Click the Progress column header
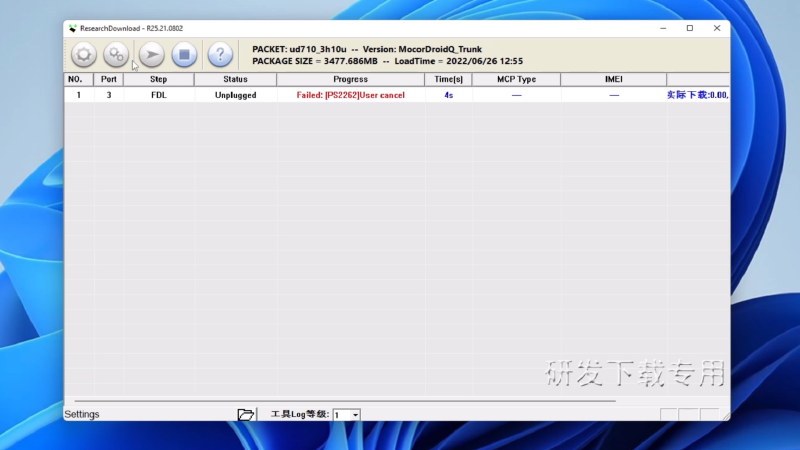 point(350,79)
